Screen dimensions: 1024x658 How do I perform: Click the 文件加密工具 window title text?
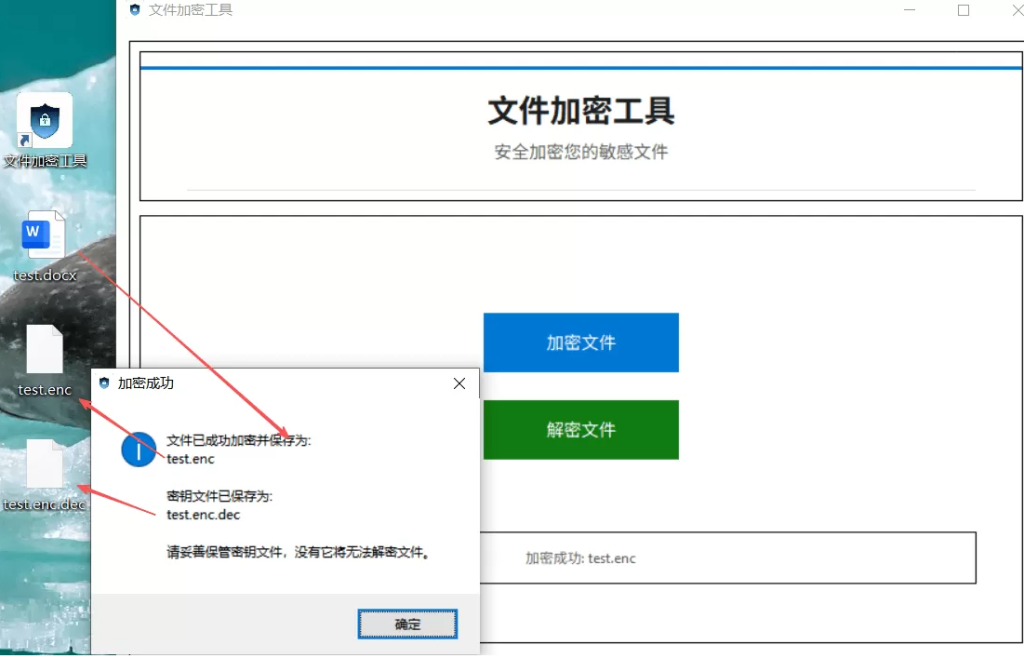[190, 10]
